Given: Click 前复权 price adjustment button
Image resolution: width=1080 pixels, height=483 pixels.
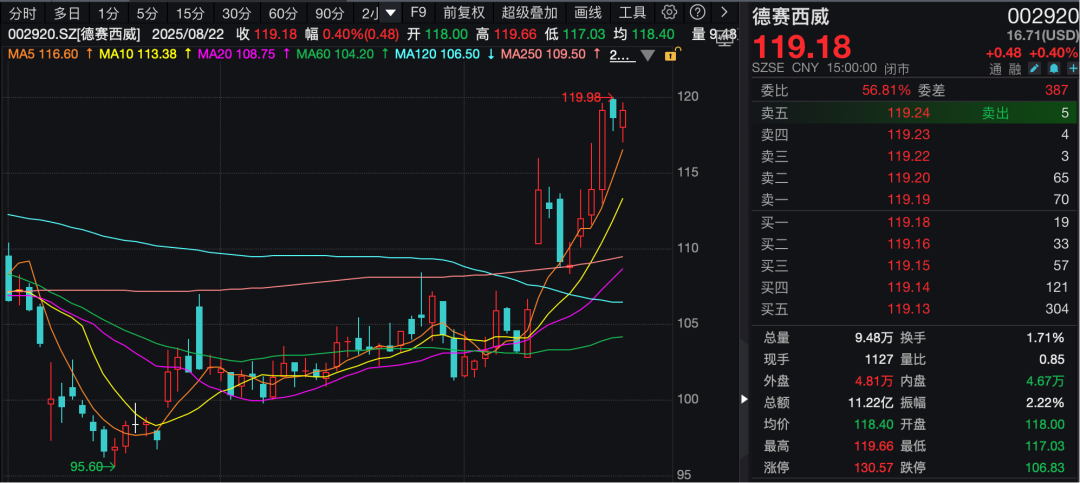Looking at the screenshot, I should pyautogui.click(x=464, y=13).
